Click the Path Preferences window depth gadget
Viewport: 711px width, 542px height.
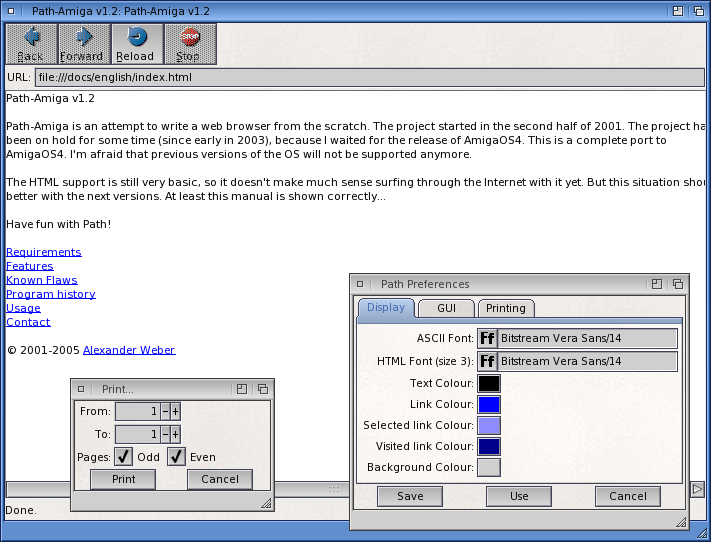coord(678,284)
